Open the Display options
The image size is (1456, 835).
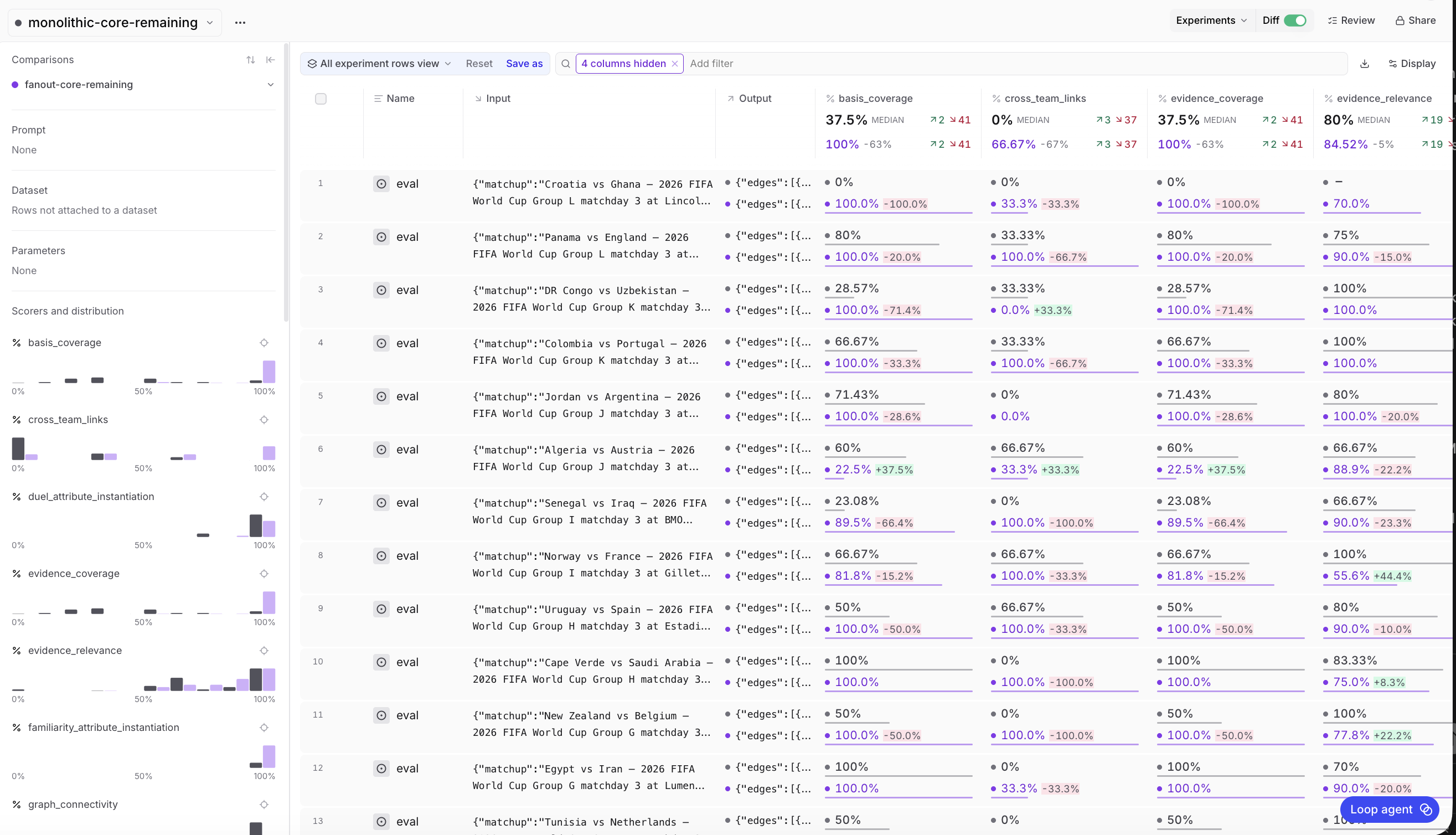[1412, 64]
